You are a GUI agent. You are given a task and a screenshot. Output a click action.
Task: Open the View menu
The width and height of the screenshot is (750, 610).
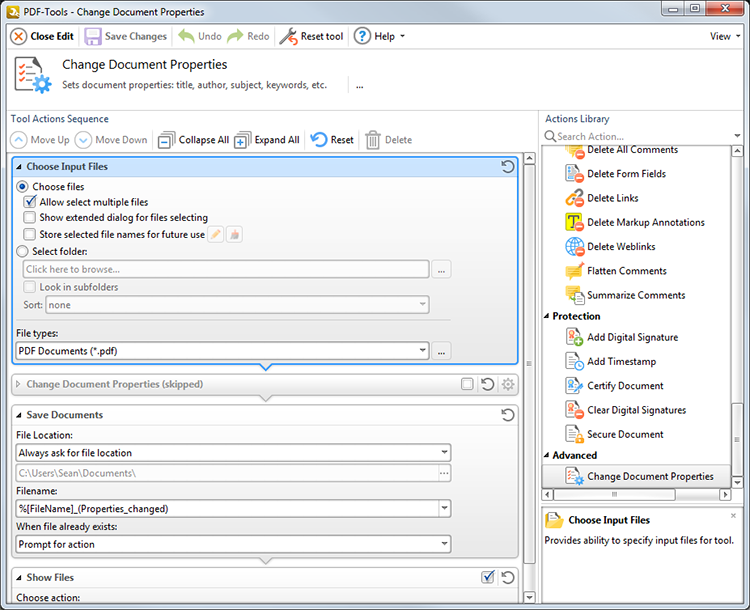725,36
